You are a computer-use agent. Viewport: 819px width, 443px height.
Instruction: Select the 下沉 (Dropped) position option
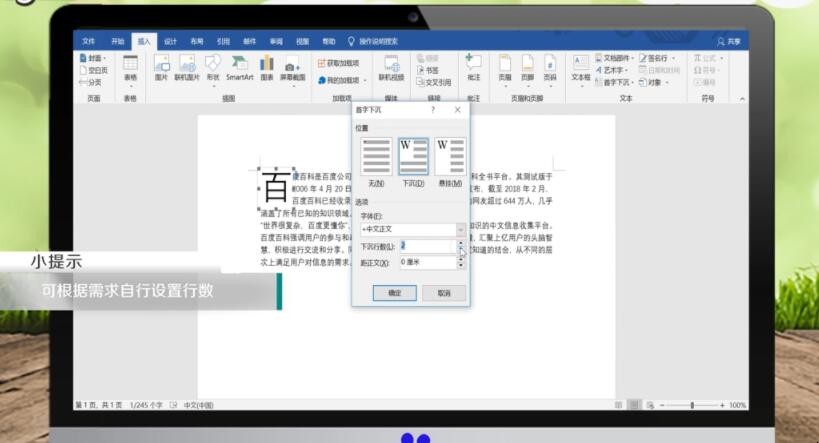413,160
